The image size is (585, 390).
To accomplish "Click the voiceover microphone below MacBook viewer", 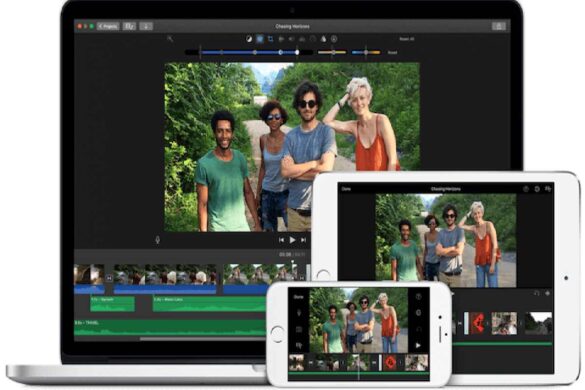I will (x=157, y=240).
